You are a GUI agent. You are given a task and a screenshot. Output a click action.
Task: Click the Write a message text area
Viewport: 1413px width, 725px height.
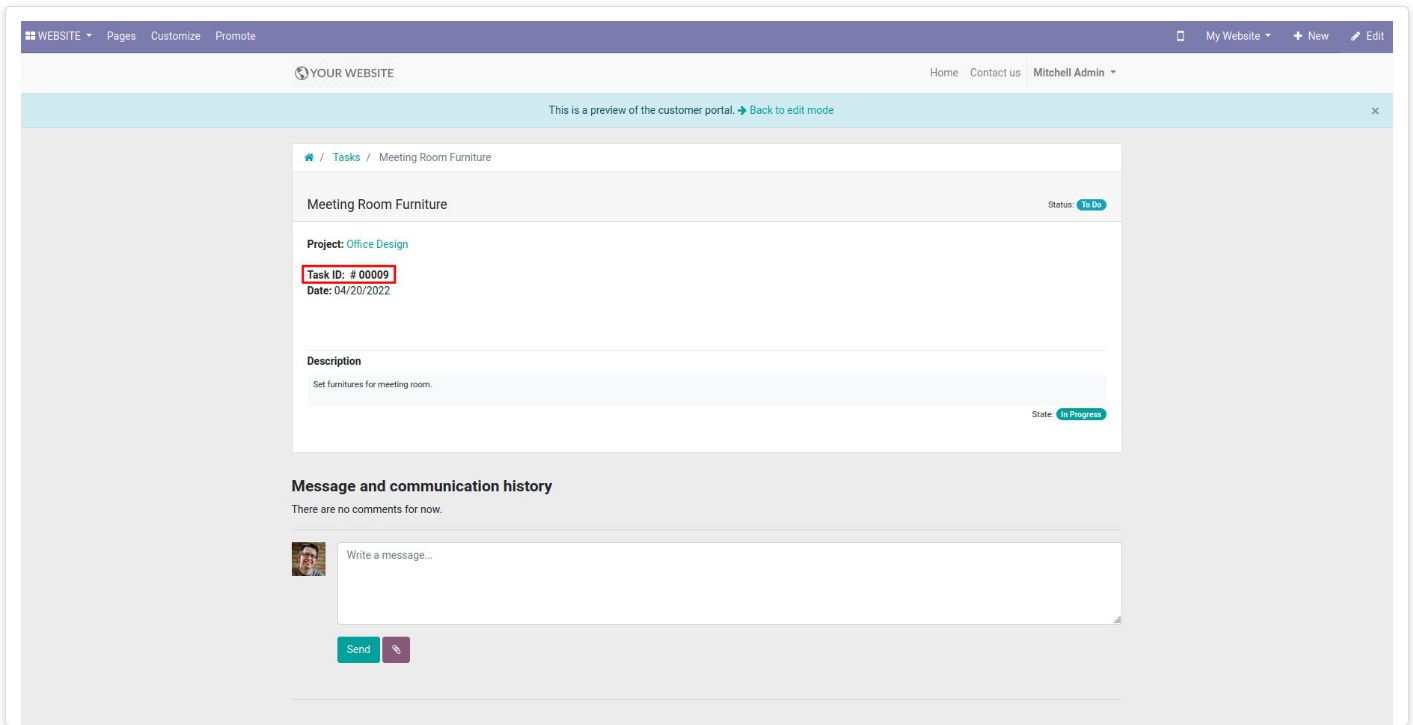729,584
